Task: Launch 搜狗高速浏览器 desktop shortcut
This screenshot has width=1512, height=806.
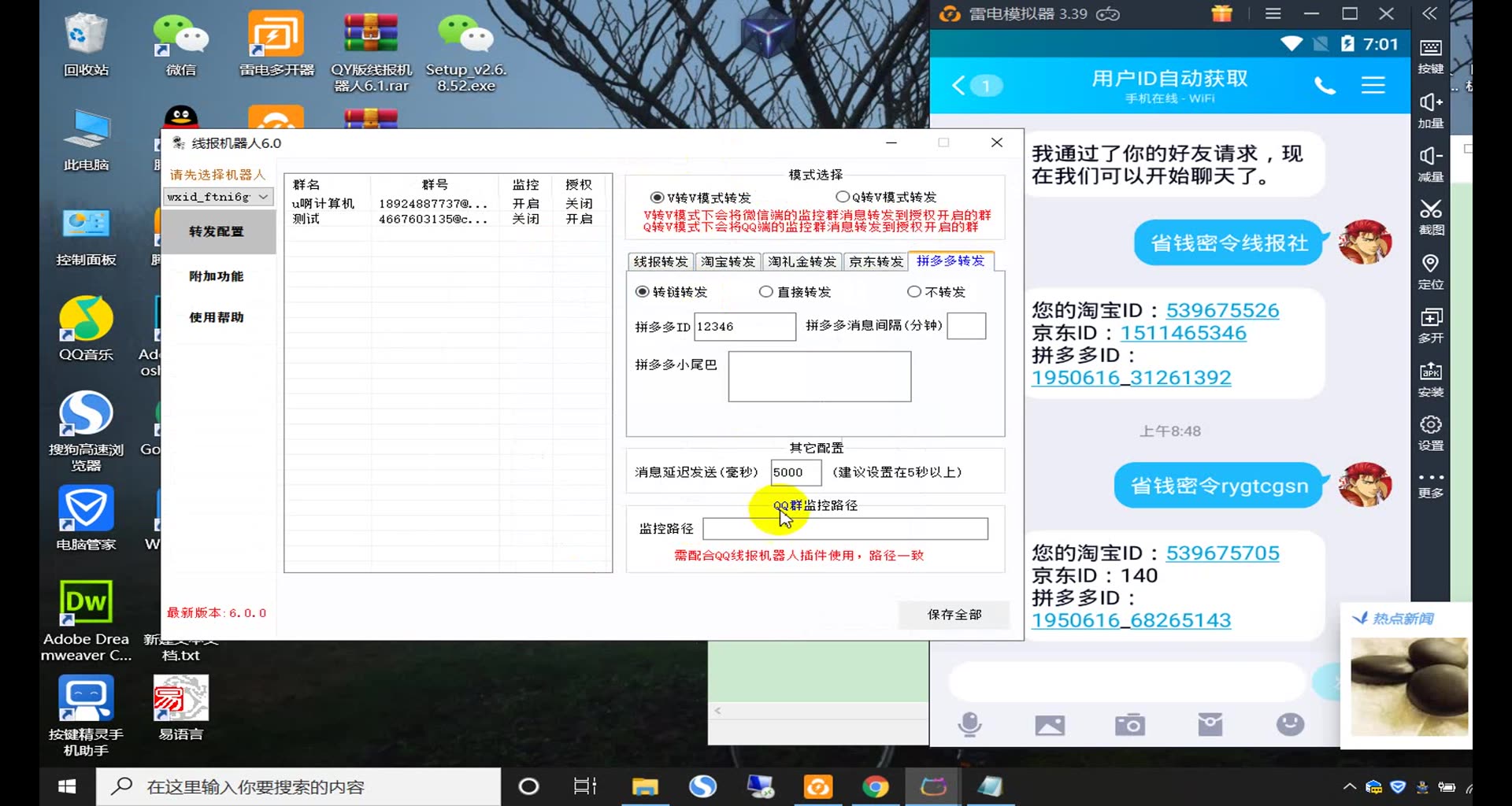Action: 86,431
